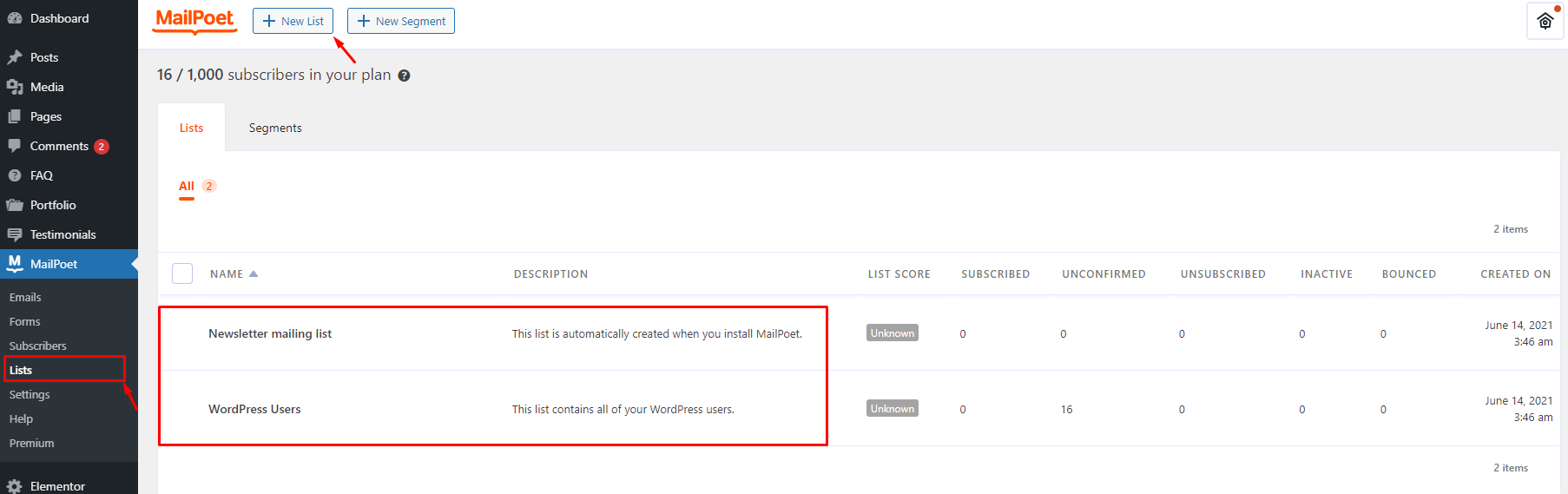Click the Dashboard gauge icon

point(15,18)
